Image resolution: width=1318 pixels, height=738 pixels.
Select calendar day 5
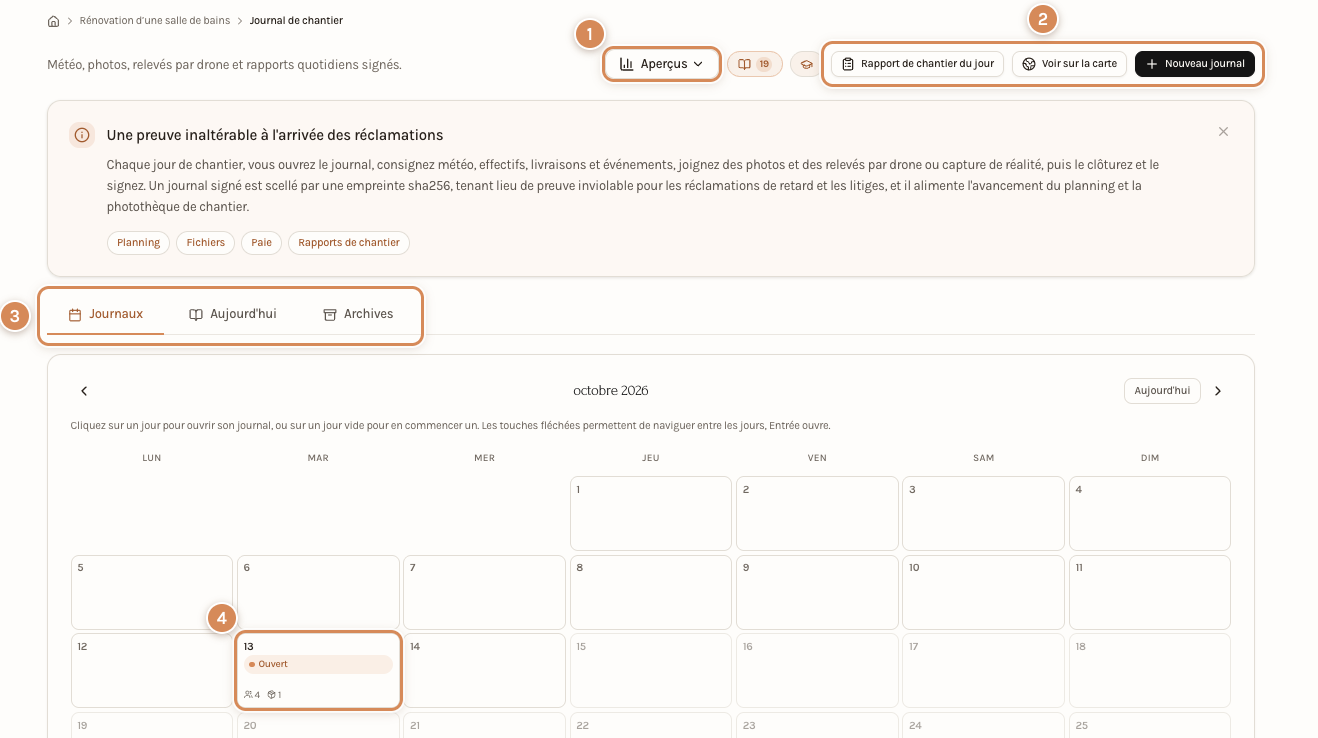point(152,592)
